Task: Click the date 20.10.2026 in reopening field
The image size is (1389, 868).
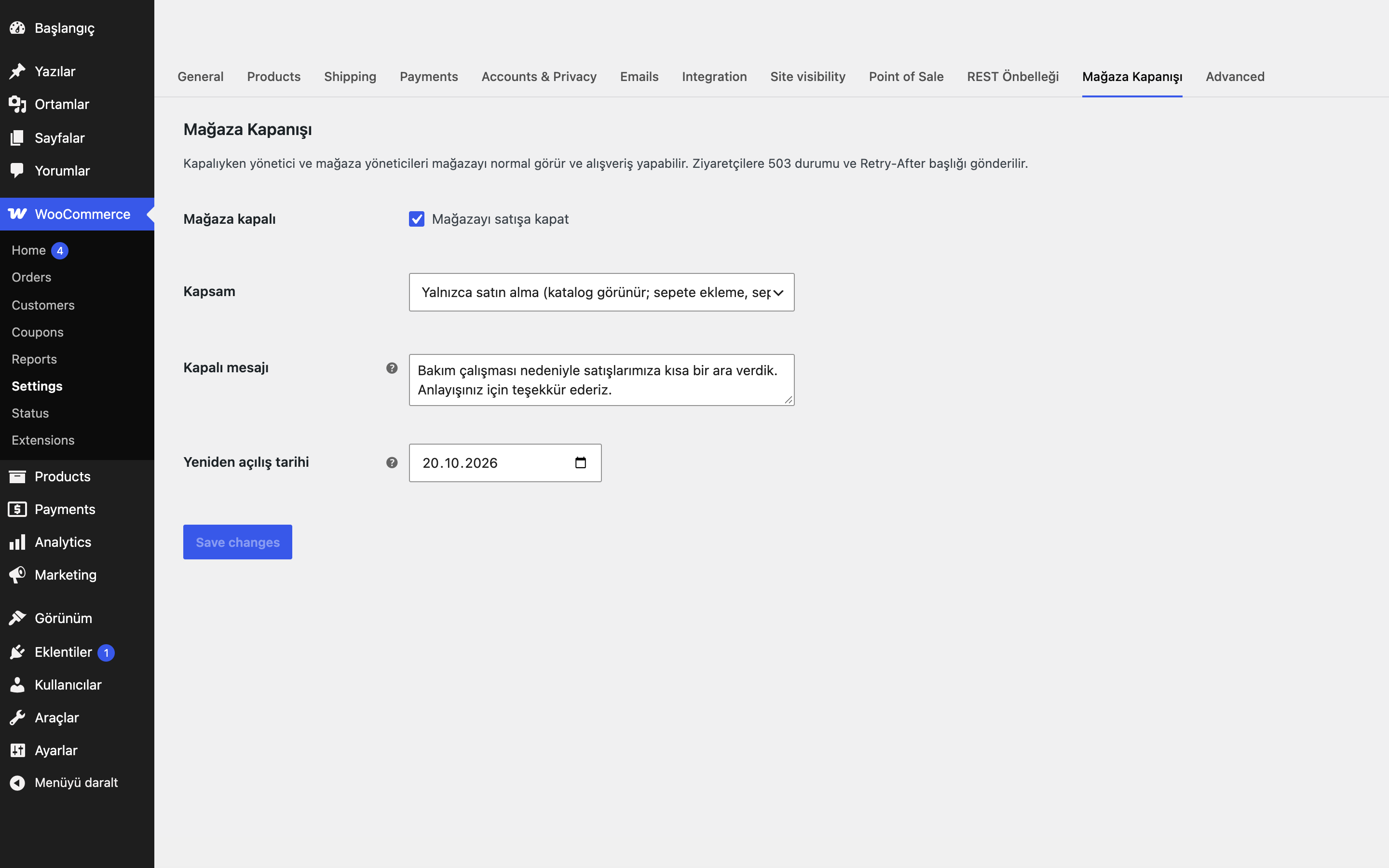Action: pos(460,463)
